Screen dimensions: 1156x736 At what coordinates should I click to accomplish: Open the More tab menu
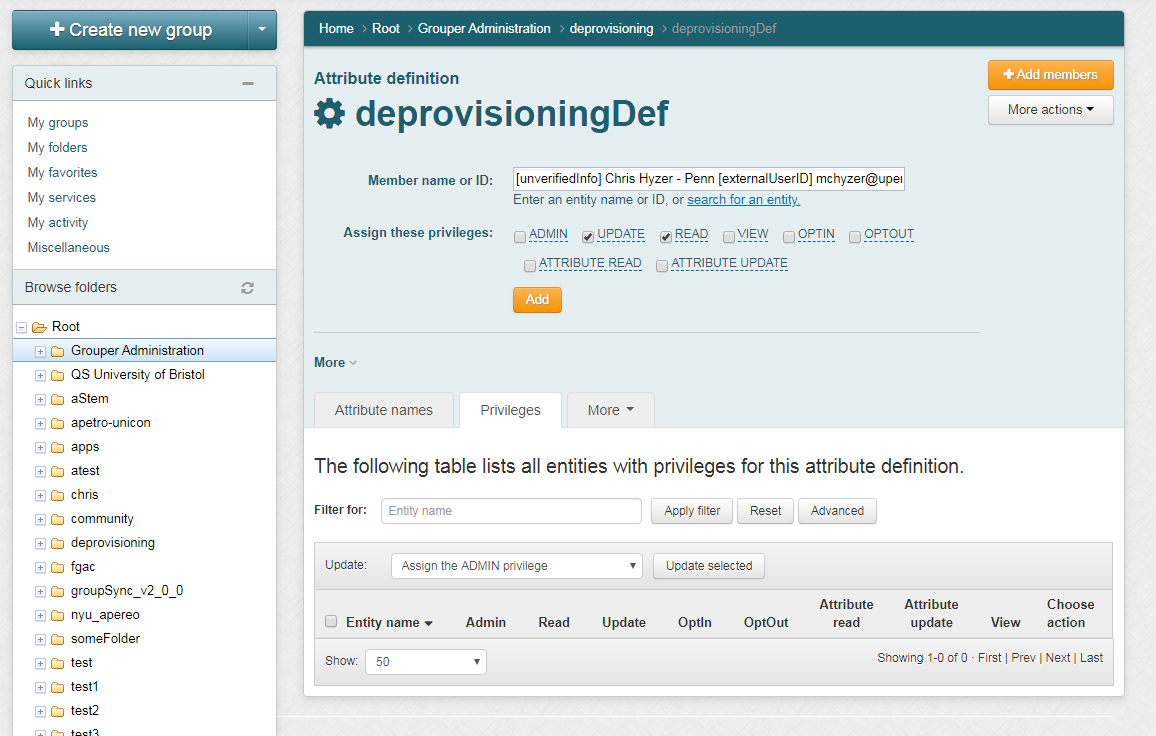tap(610, 410)
